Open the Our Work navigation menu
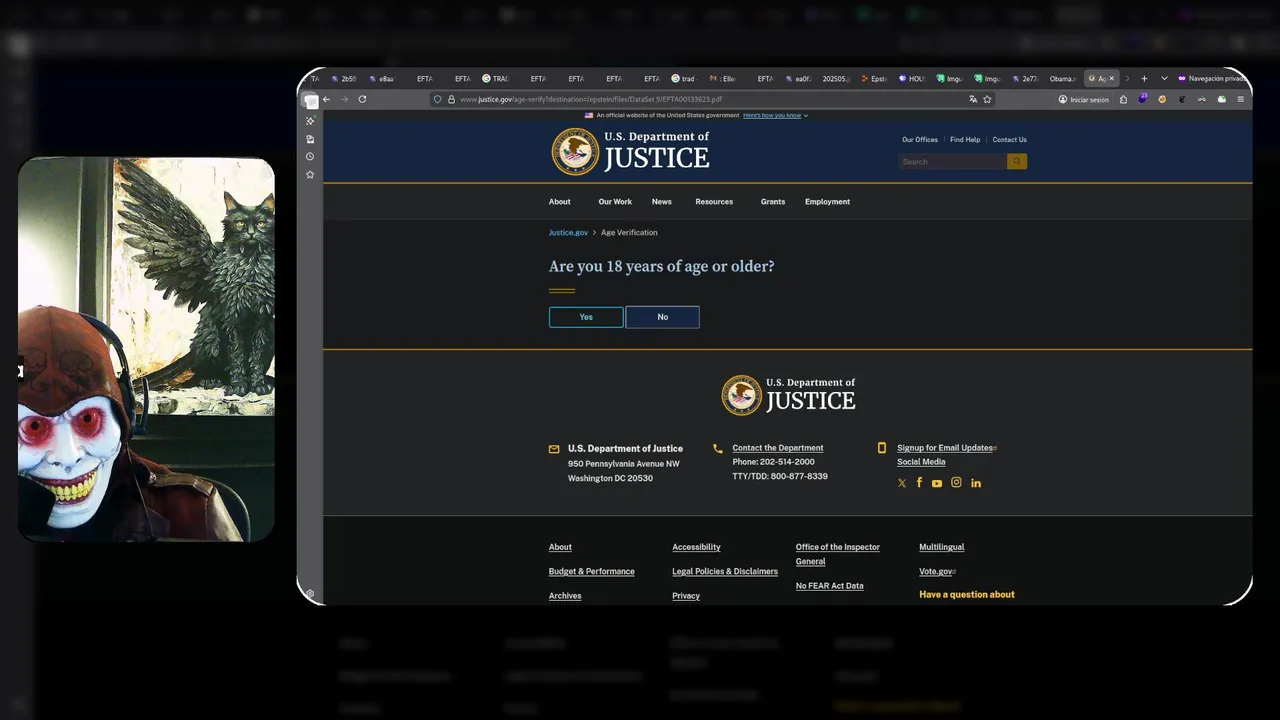 [x=615, y=202]
